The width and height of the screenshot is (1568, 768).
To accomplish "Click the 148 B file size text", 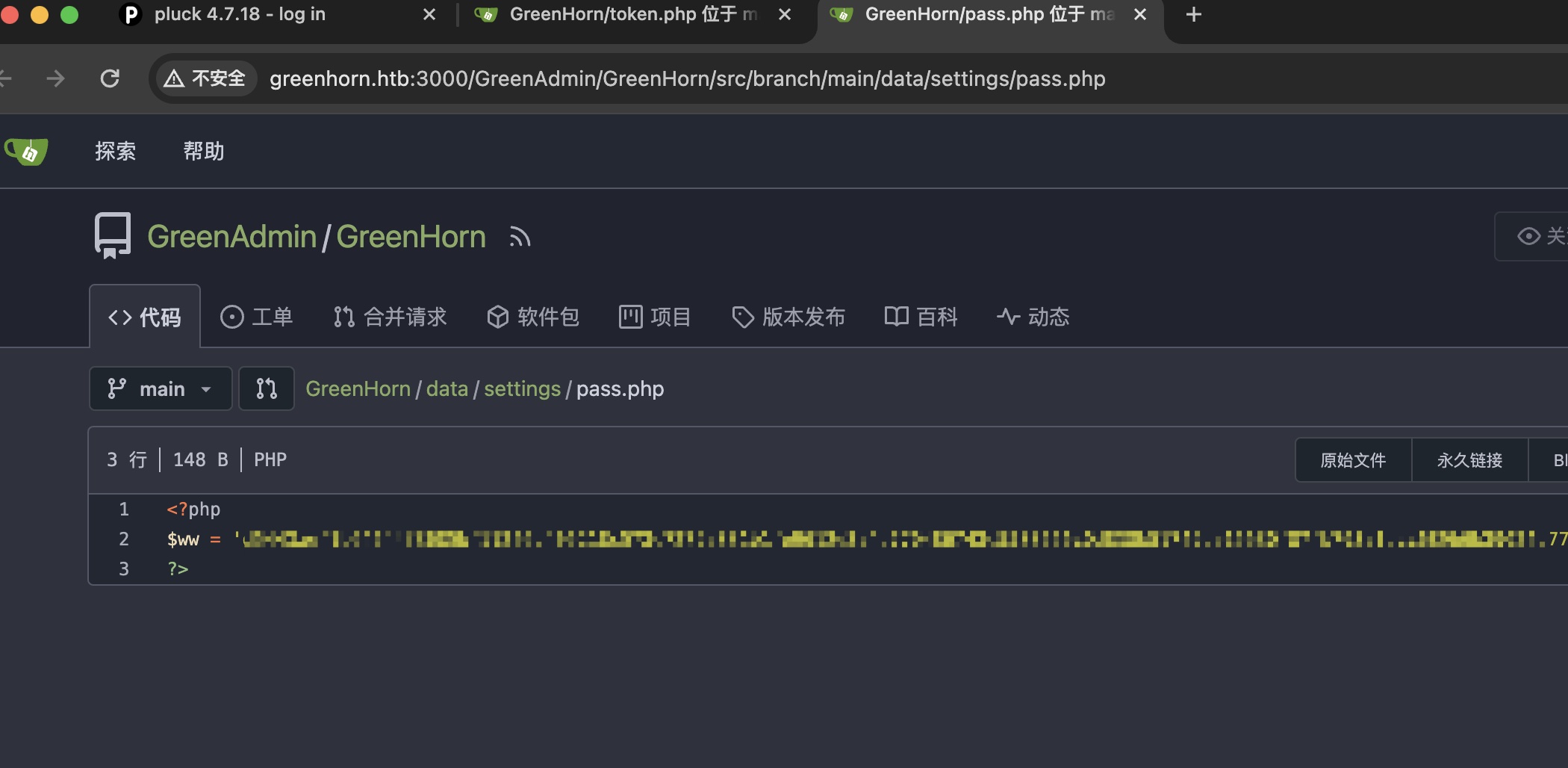I will pos(200,459).
